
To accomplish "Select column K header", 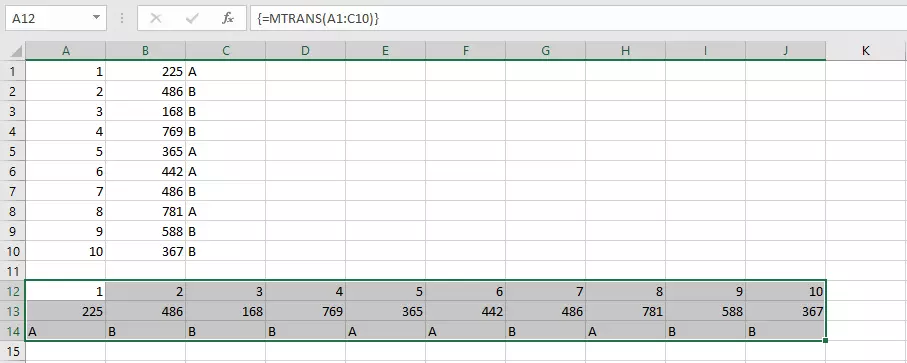I will pos(865,51).
